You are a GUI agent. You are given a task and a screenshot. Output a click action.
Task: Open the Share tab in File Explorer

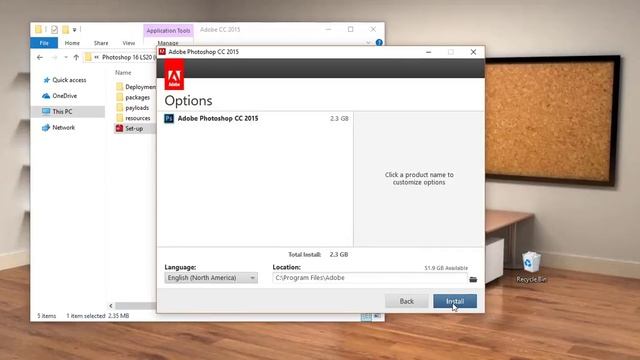pos(101,43)
